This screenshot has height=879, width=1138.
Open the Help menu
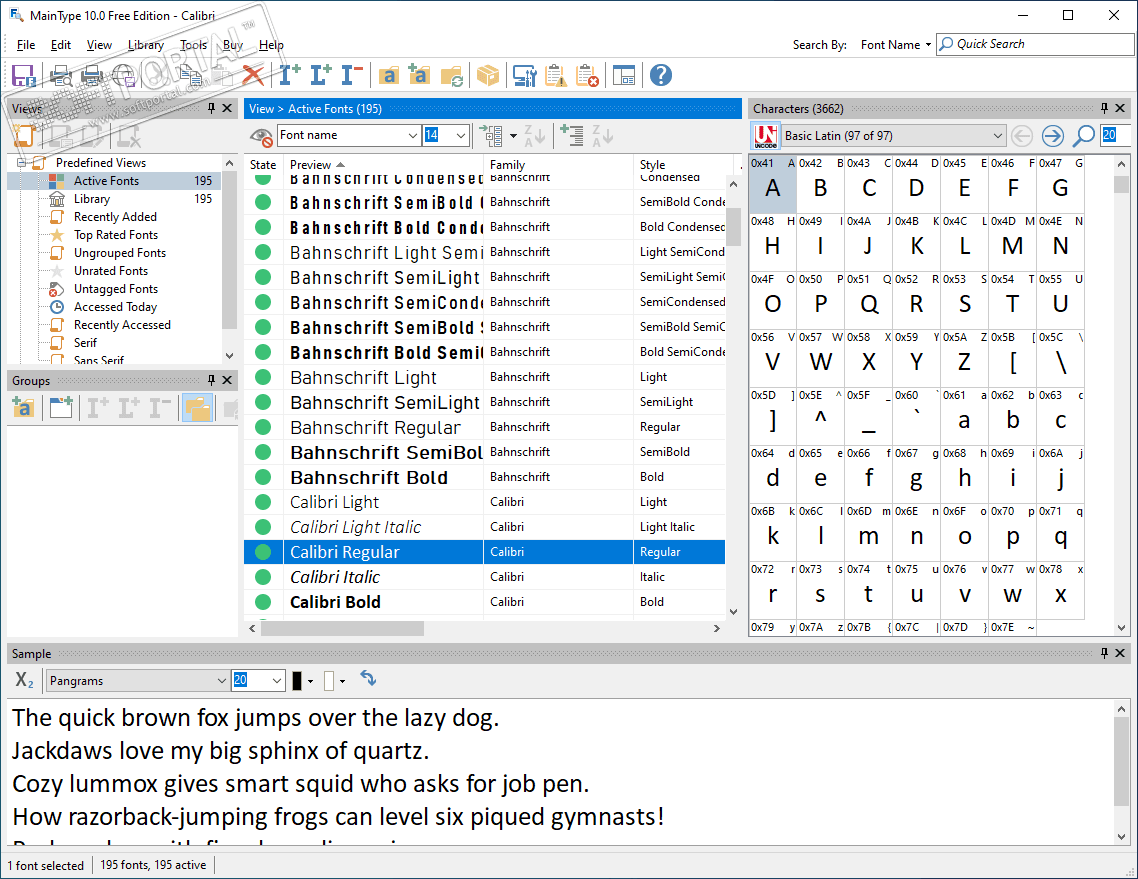click(x=271, y=45)
